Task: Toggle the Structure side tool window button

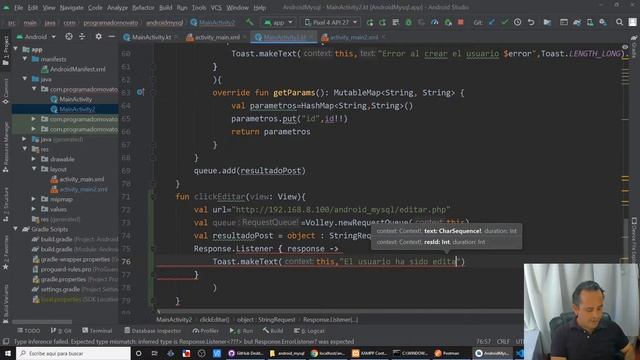Action: [6, 204]
